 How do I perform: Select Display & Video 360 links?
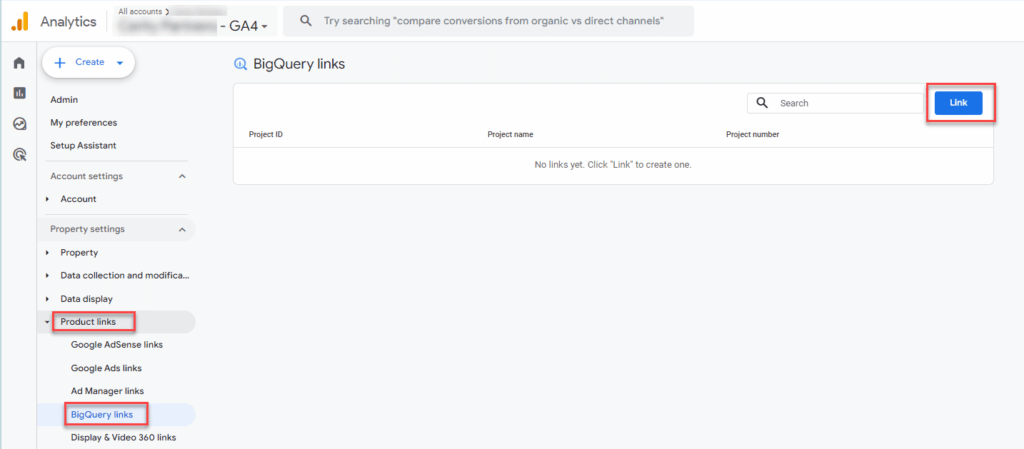click(123, 437)
